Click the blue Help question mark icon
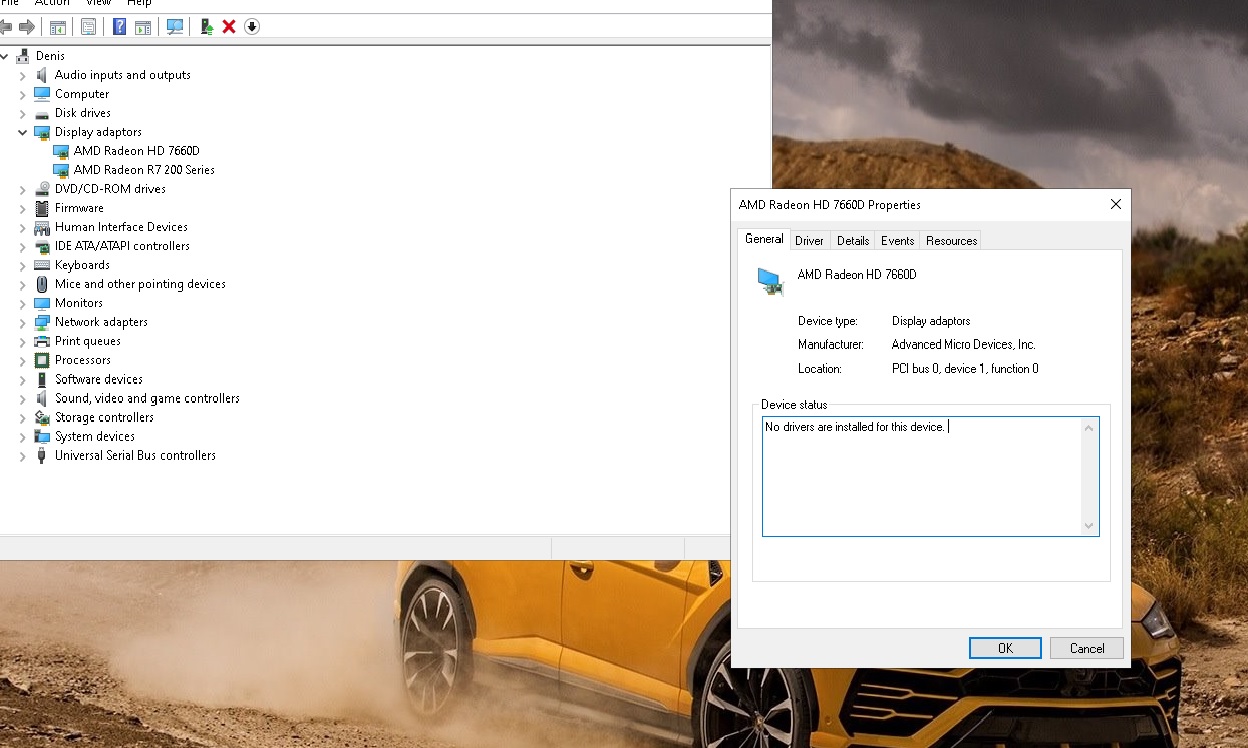Viewport: 1248px width, 748px height. pos(119,27)
